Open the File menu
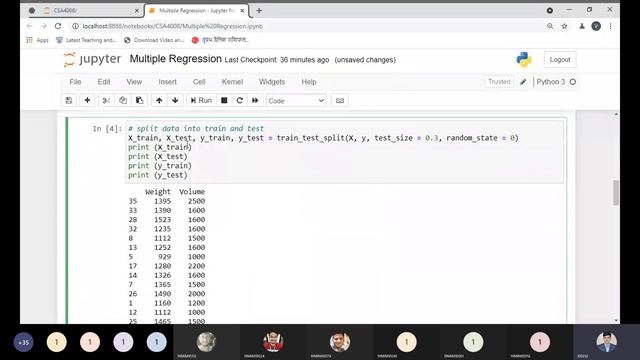The height and width of the screenshot is (360, 640). 75,82
